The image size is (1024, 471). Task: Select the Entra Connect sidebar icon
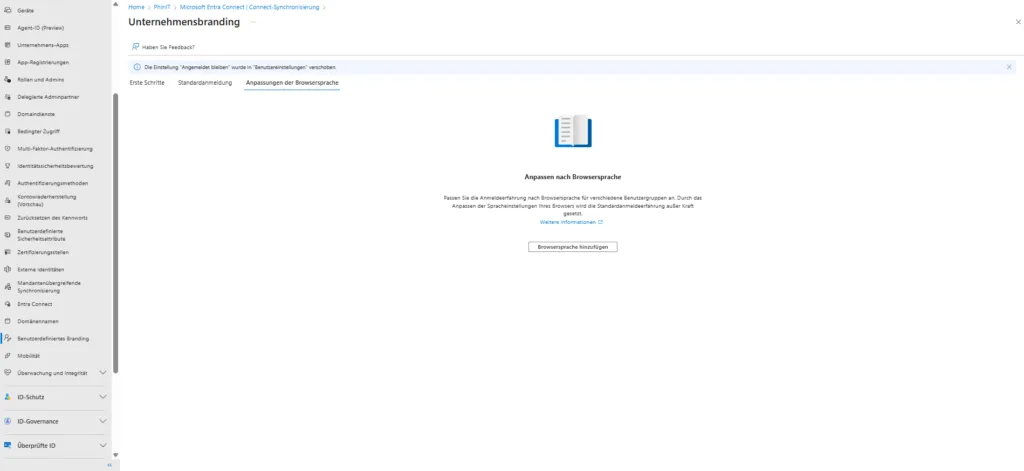pos(7,303)
